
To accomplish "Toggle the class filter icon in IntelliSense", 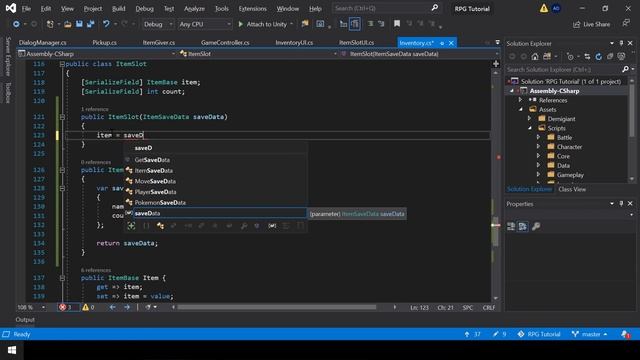I will point(160,226).
